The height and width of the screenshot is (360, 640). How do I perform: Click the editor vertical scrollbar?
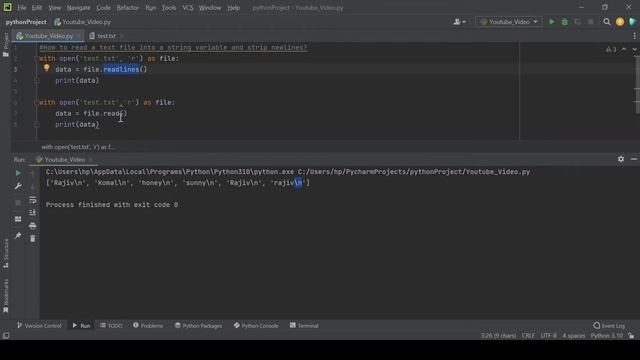click(x=637, y=85)
